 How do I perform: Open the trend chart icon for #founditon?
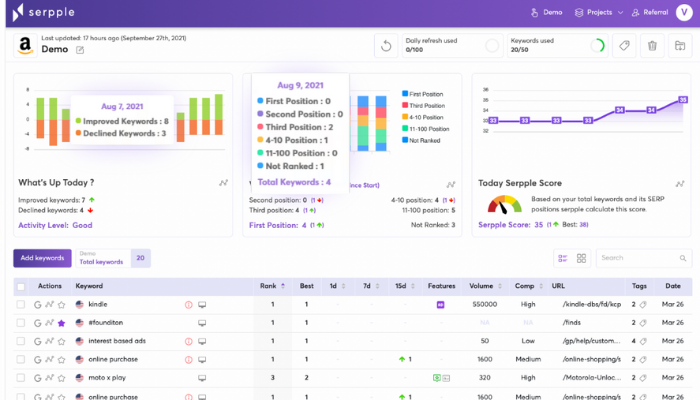click(x=49, y=323)
